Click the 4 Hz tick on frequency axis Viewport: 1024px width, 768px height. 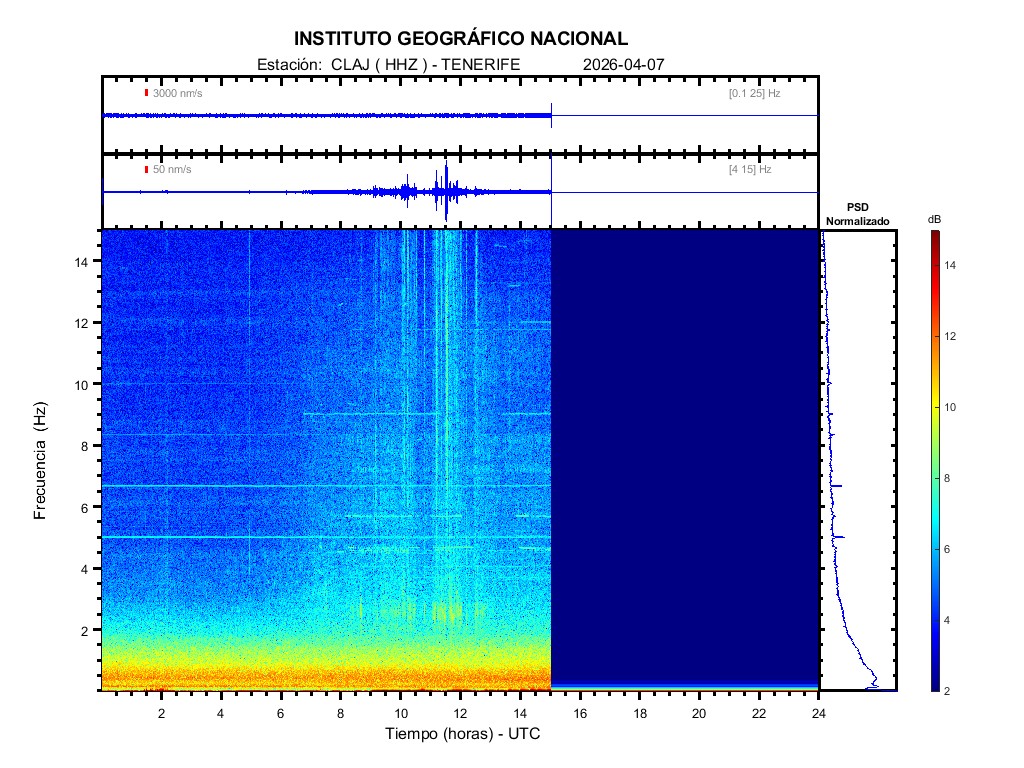point(84,568)
